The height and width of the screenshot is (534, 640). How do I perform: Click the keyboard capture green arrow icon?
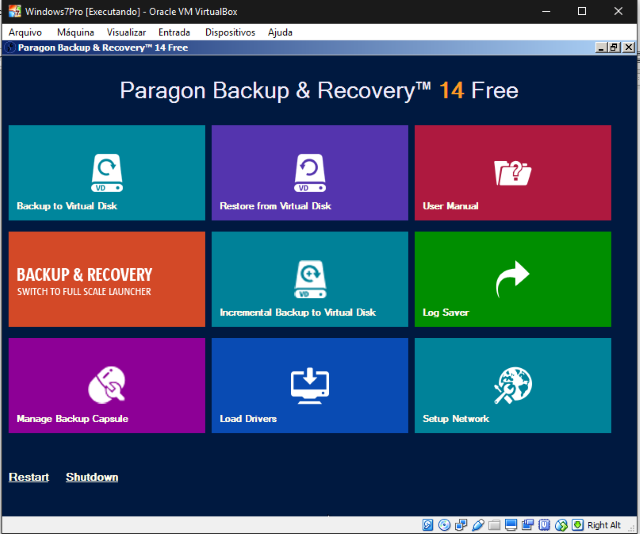[578, 525]
